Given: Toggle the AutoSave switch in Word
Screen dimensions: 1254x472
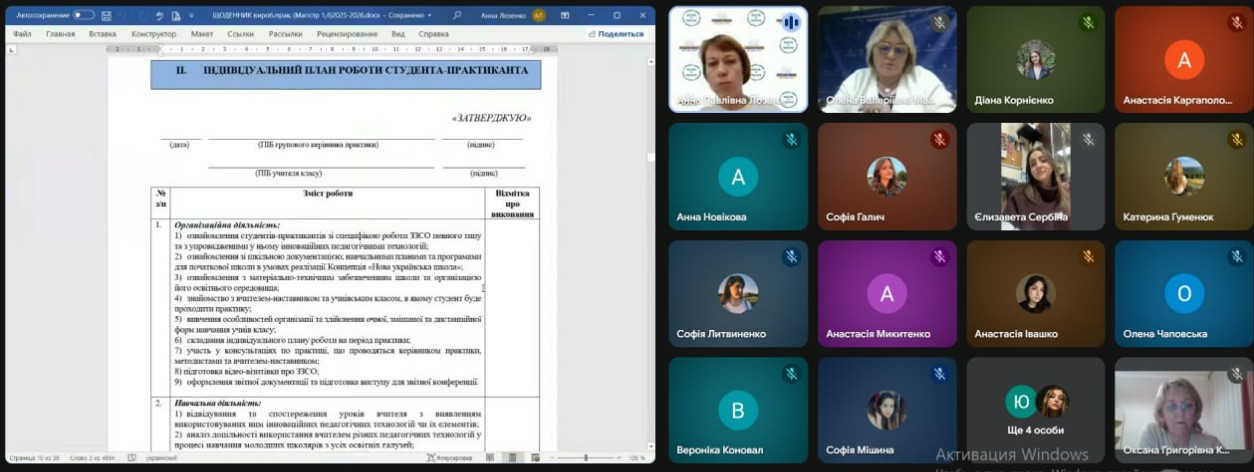Looking at the screenshot, I should tap(83, 15).
